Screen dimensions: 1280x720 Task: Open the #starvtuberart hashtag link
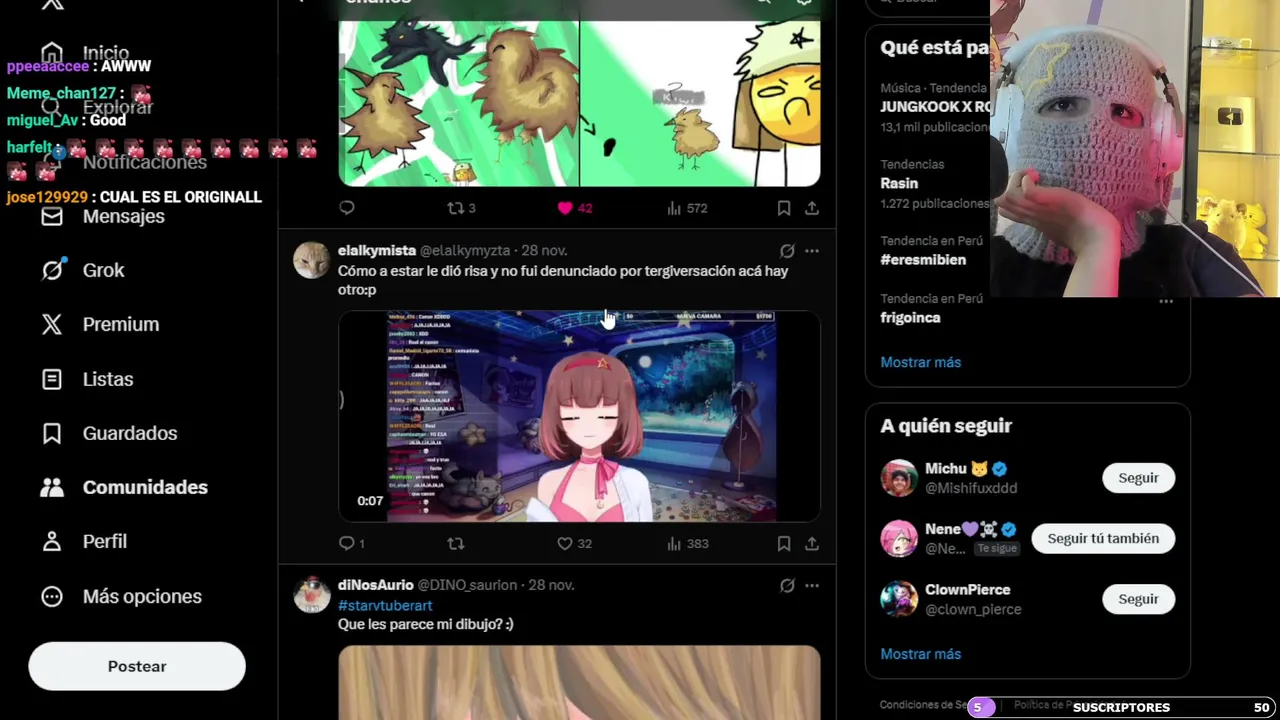[x=385, y=605]
